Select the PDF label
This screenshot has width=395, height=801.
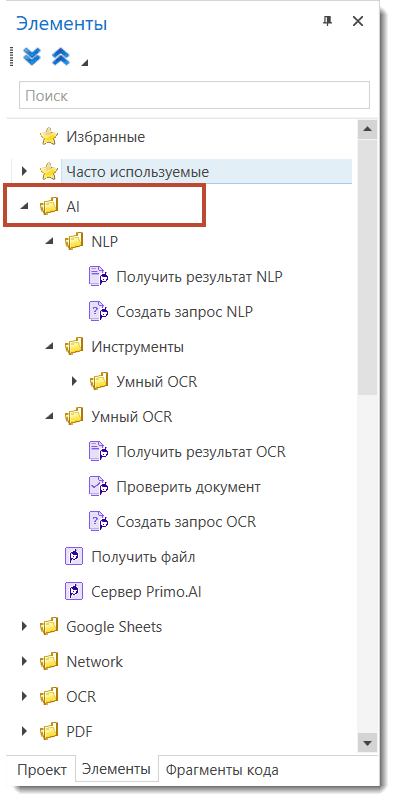79,732
